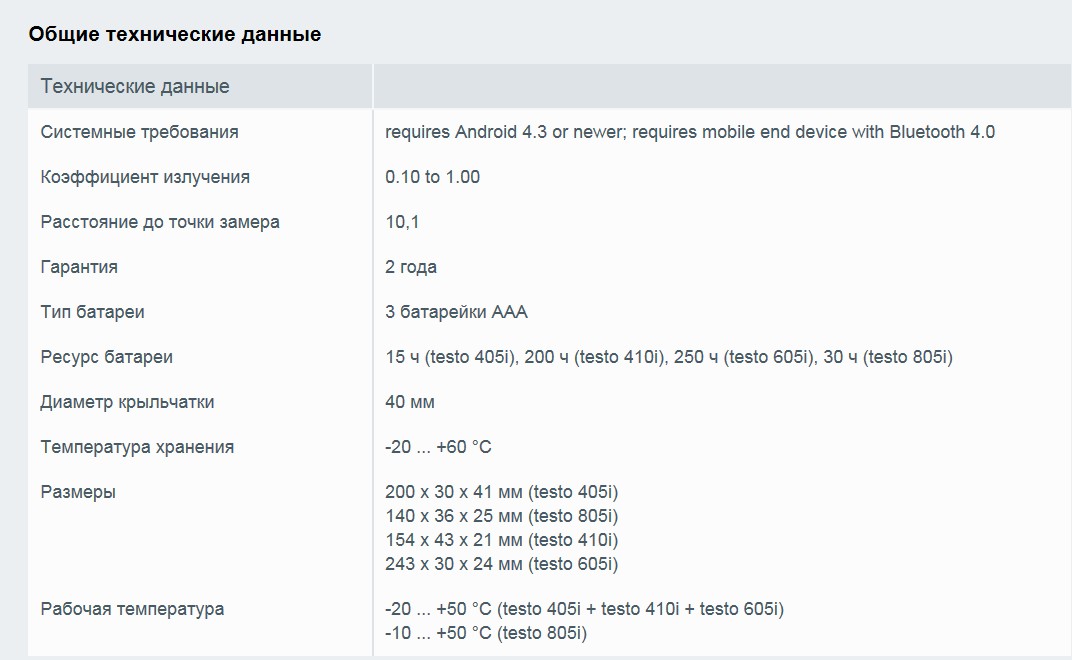
Task: Click the "Коэффициент излучения" label
Action: click(145, 177)
